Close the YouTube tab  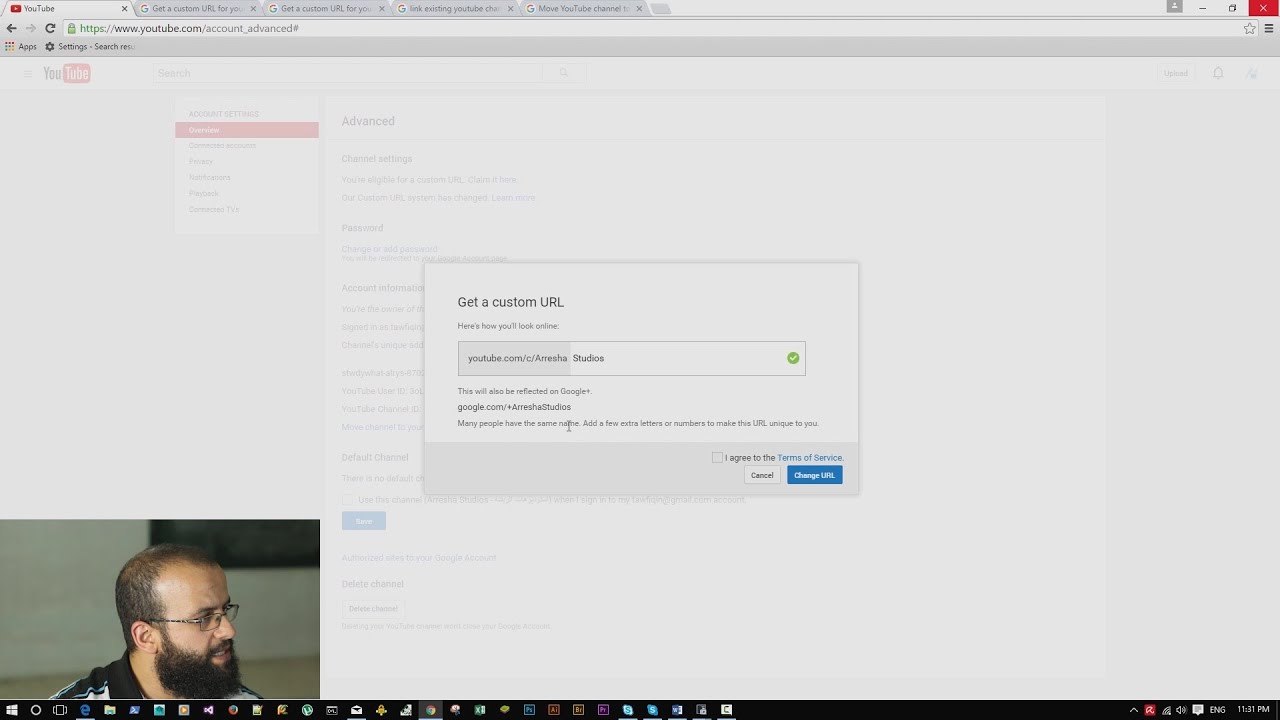click(124, 9)
